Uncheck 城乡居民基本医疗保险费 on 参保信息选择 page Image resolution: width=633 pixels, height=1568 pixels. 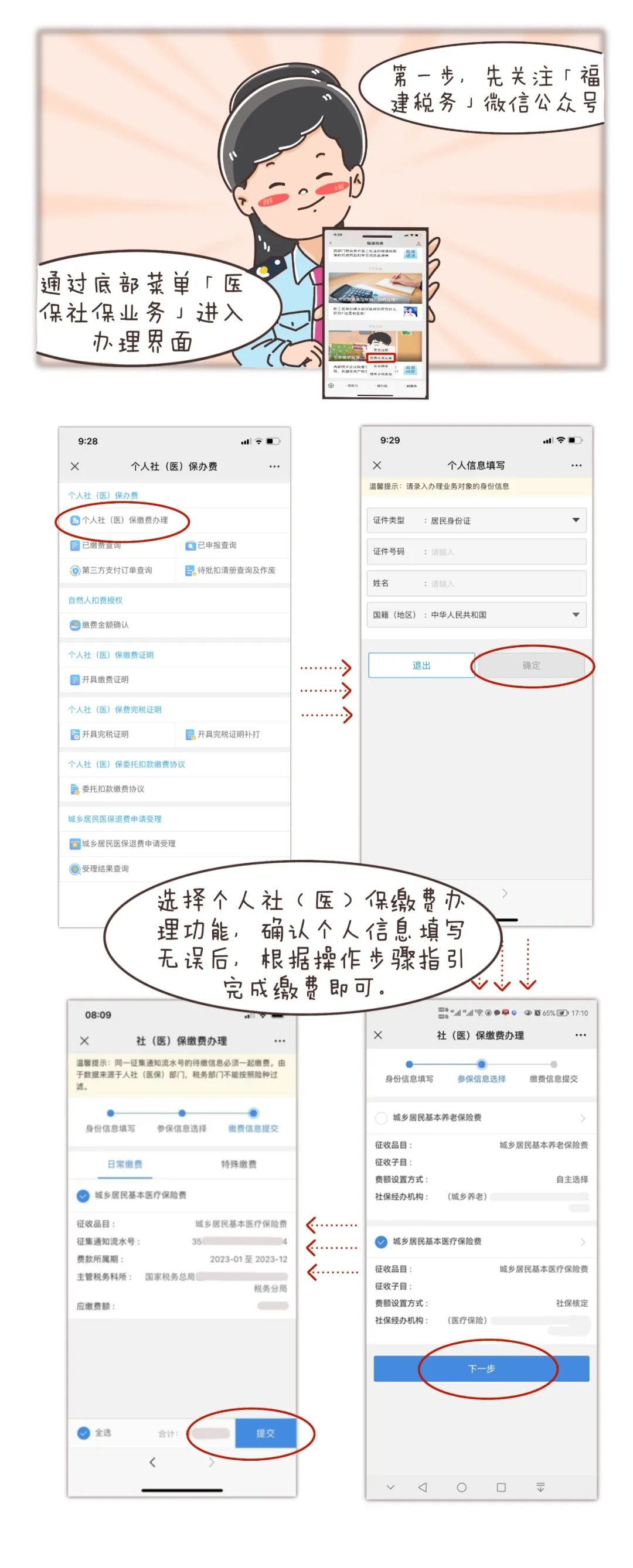(x=381, y=1241)
